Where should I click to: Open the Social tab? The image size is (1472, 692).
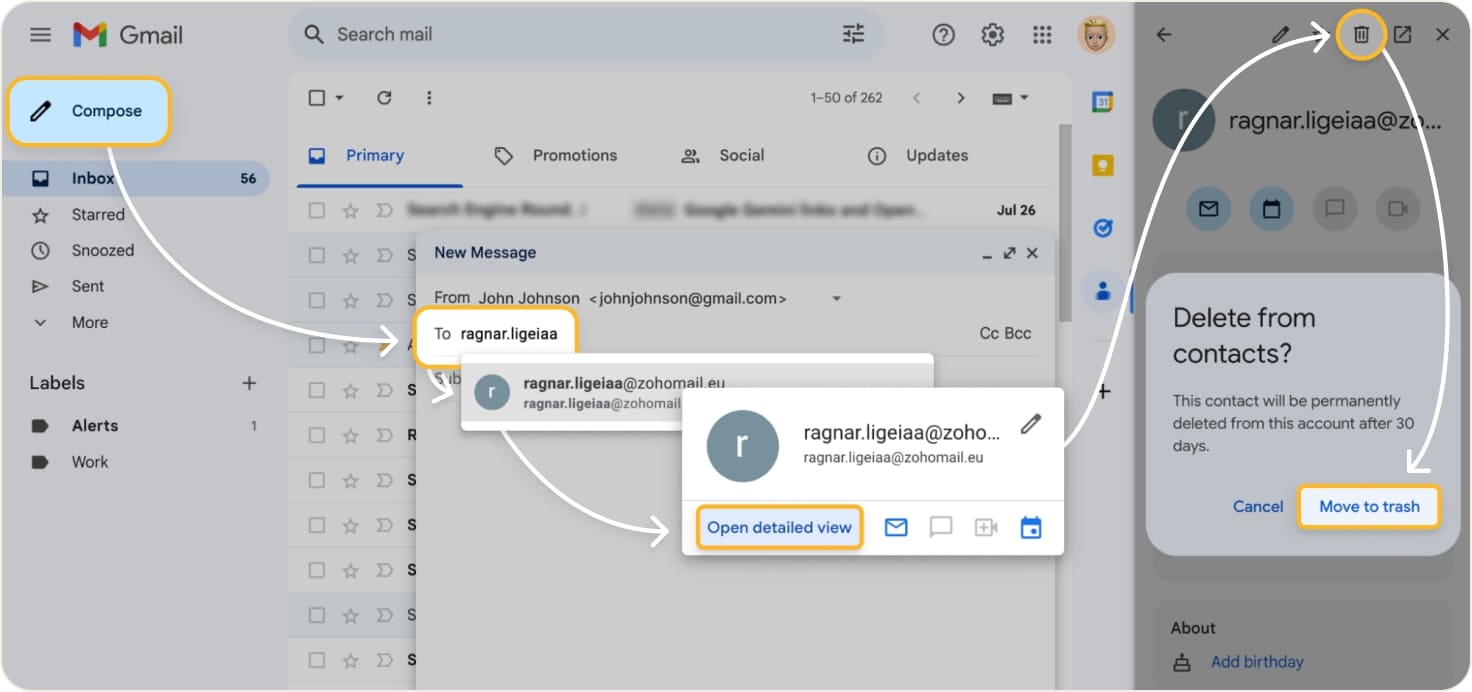coord(741,155)
